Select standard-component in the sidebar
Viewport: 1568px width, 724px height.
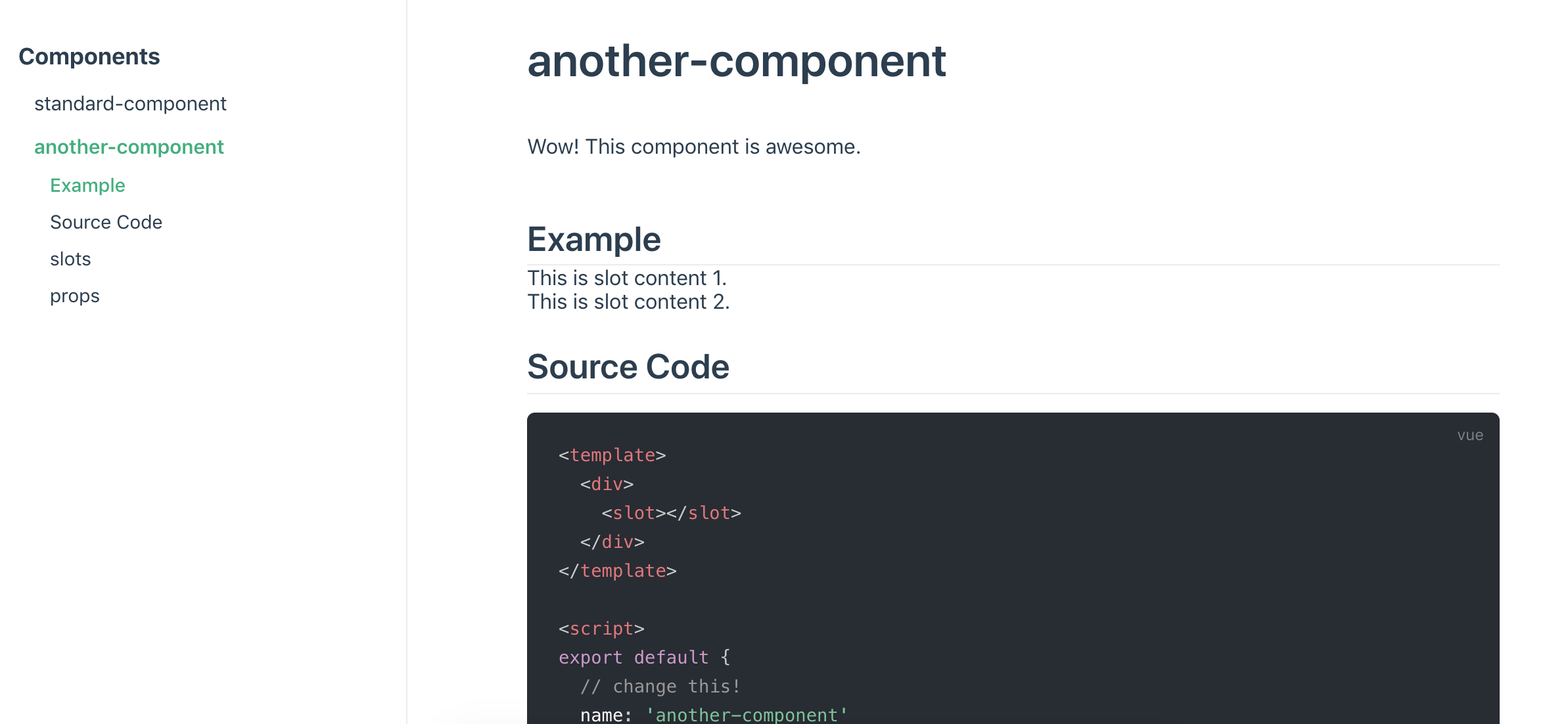pyautogui.click(x=131, y=103)
